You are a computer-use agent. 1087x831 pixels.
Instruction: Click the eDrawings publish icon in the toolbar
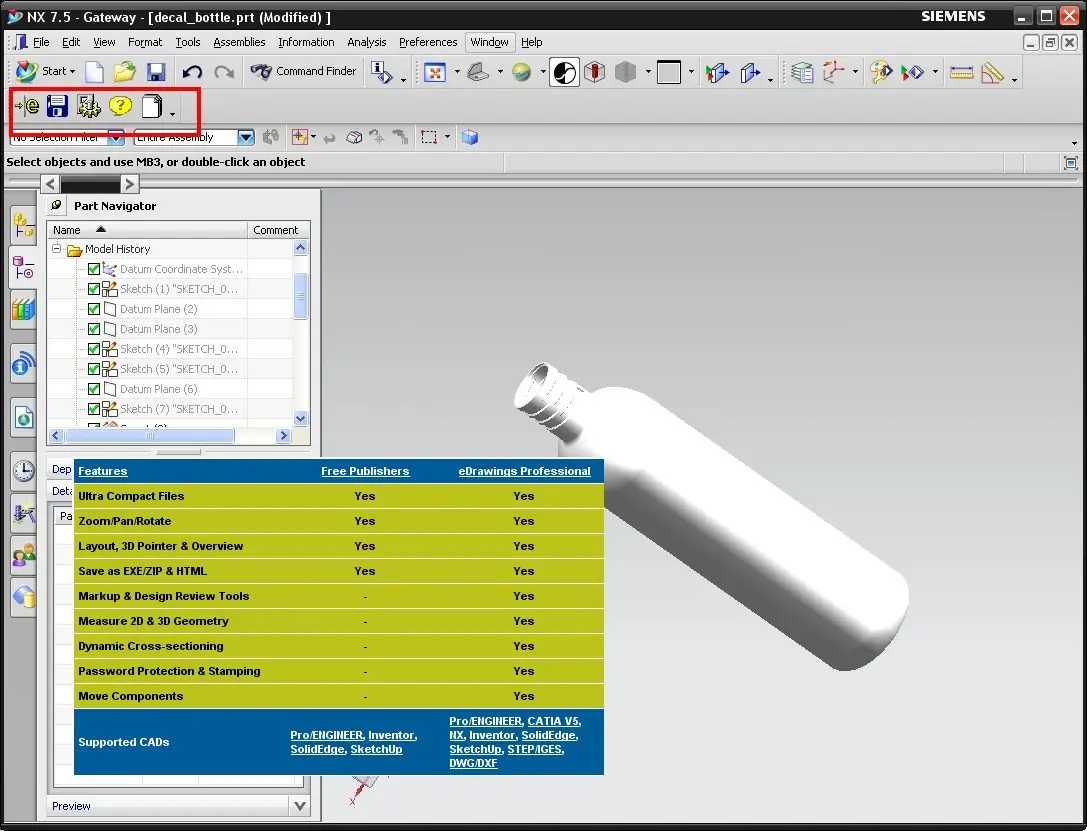(x=27, y=106)
